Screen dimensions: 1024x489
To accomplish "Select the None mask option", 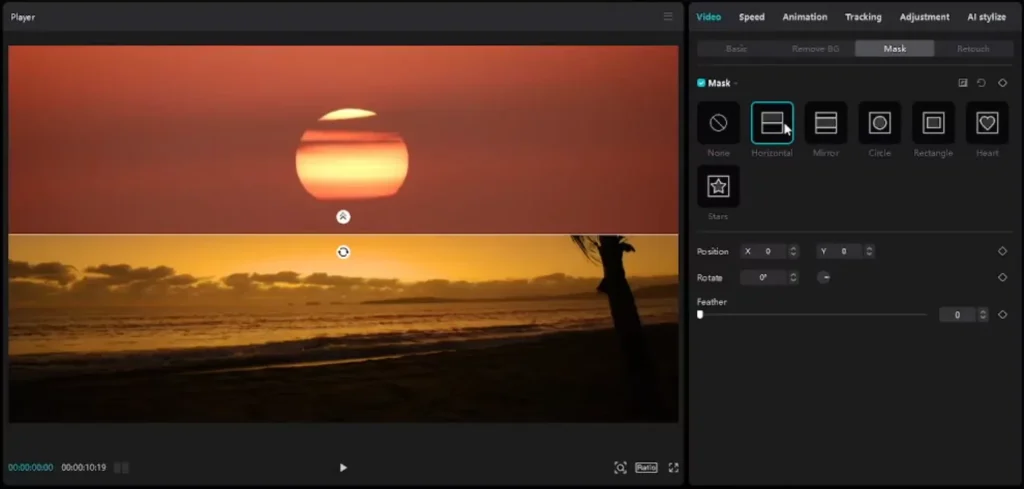I will [x=718, y=123].
